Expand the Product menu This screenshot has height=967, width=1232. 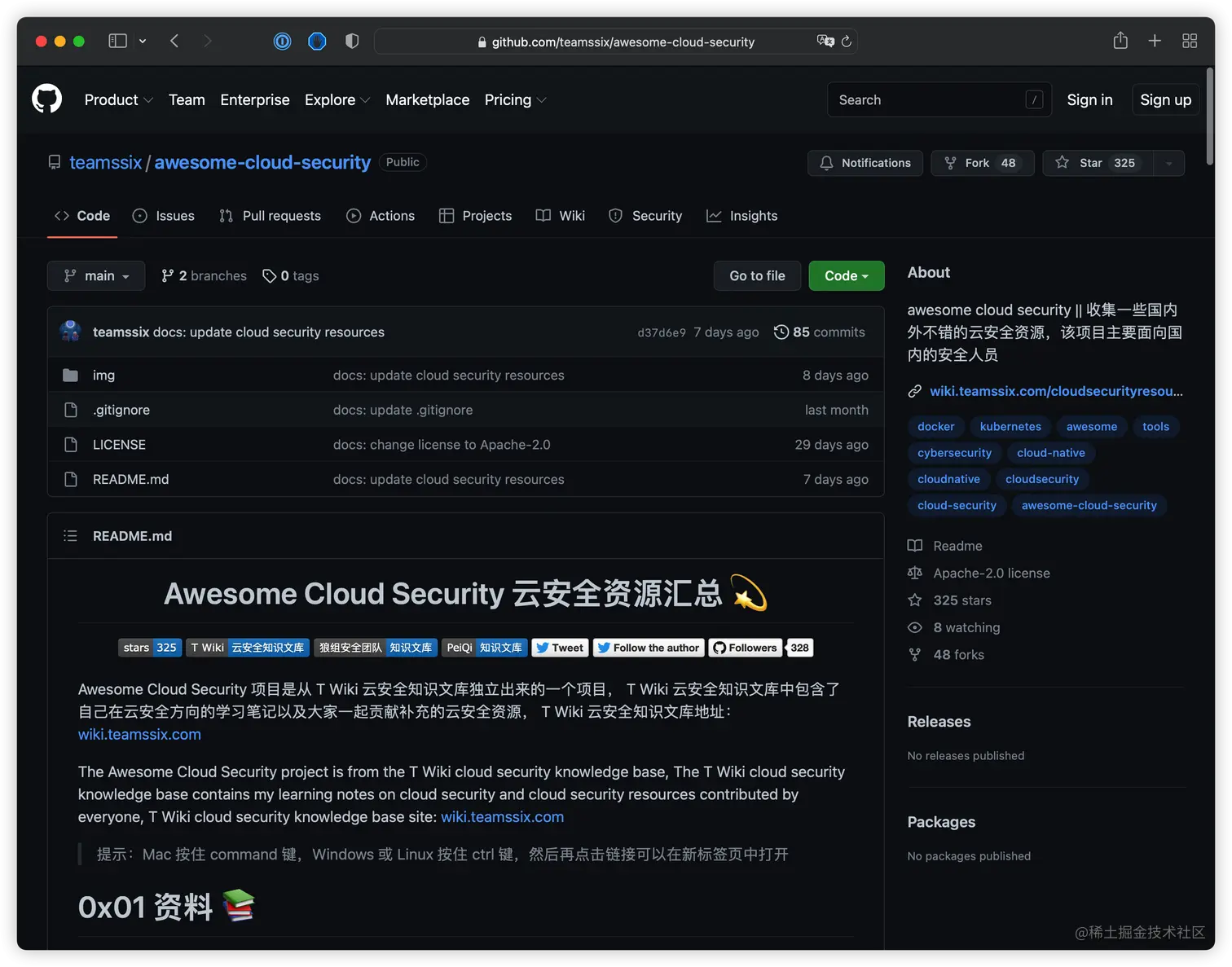coord(119,100)
